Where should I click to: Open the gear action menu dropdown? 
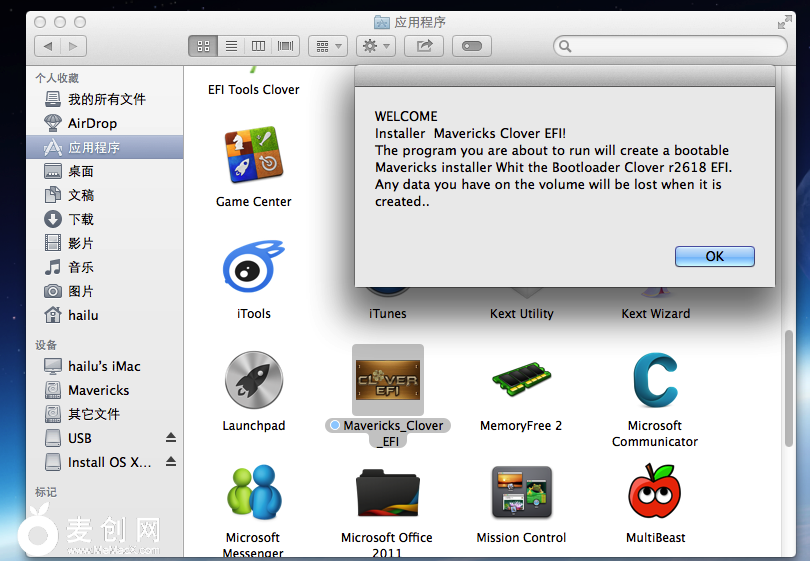(x=375, y=46)
